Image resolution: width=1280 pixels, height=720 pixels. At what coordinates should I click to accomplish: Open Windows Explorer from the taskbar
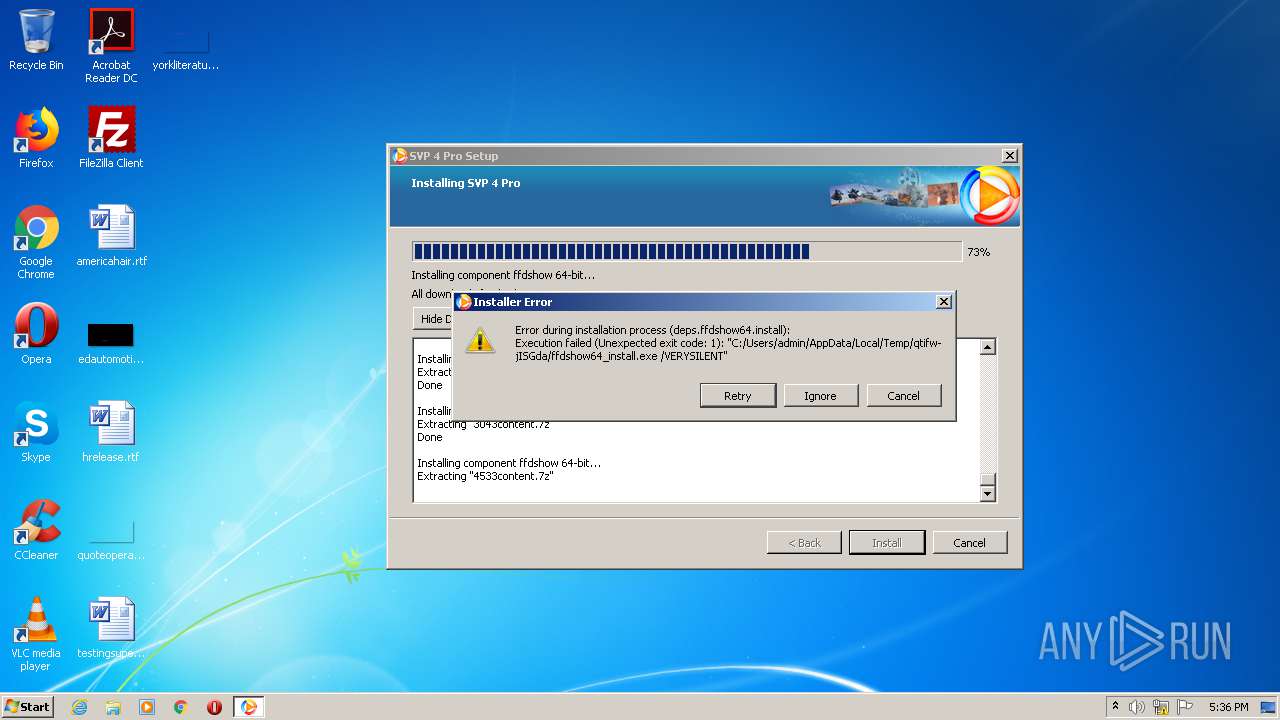[x=113, y=707]
